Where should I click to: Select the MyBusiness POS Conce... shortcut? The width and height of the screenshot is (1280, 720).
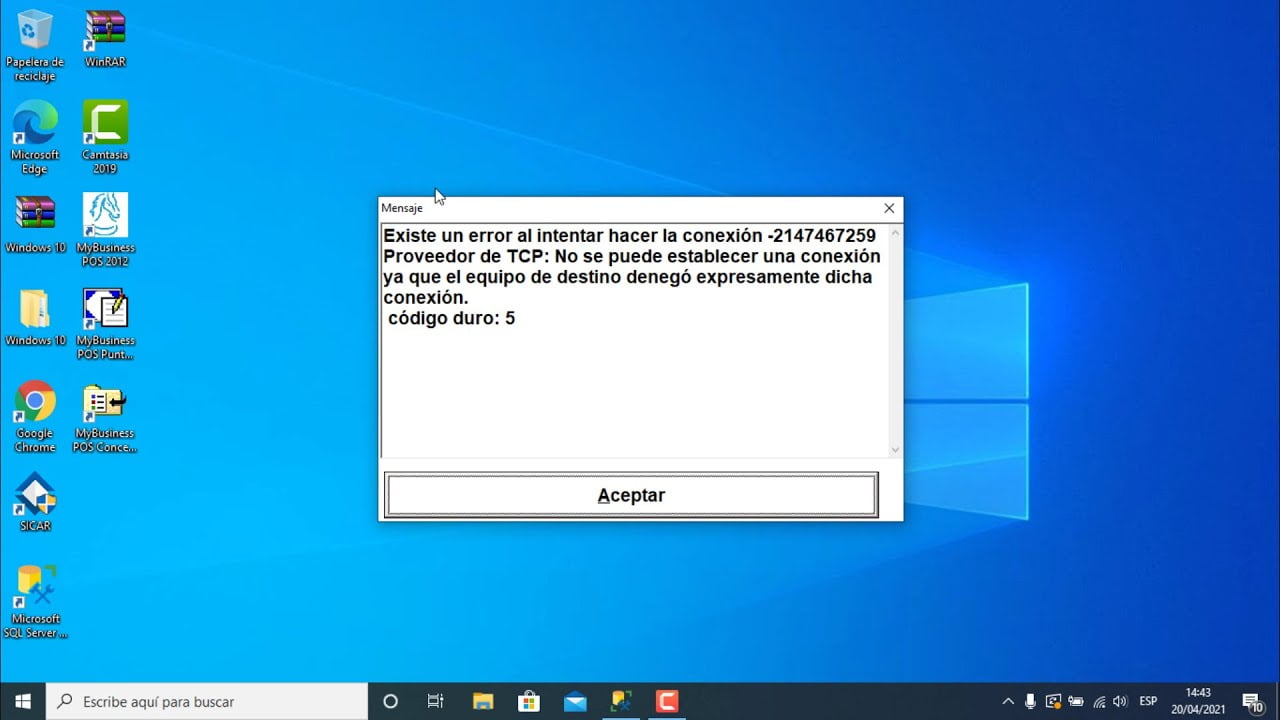(105, 417)
